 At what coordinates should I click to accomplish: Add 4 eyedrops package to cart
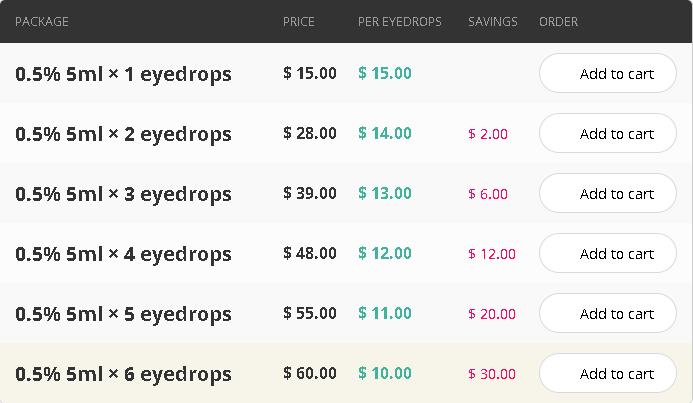[x=608, y=254]
